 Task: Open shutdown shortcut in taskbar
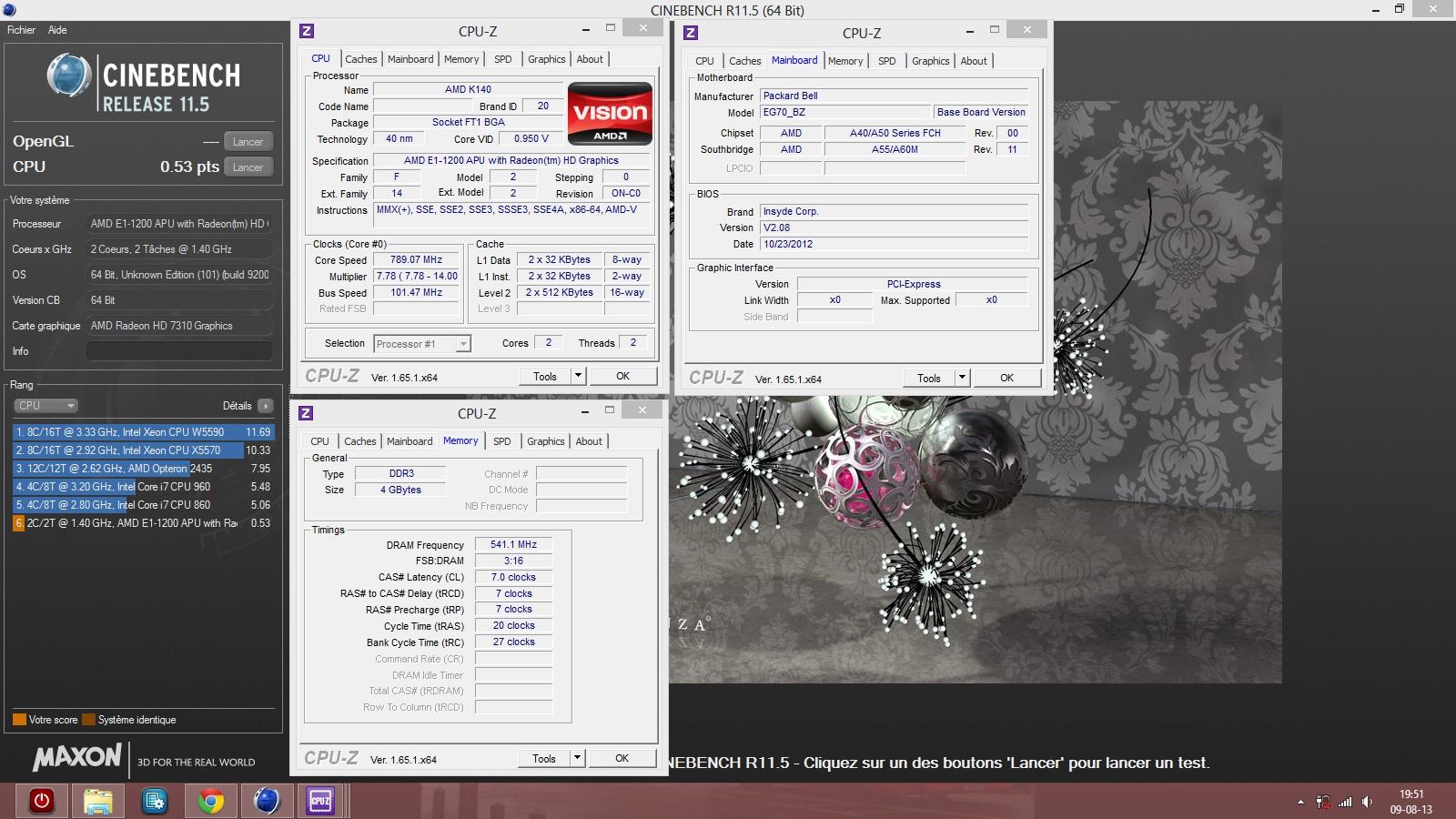[x=42, y=801]
